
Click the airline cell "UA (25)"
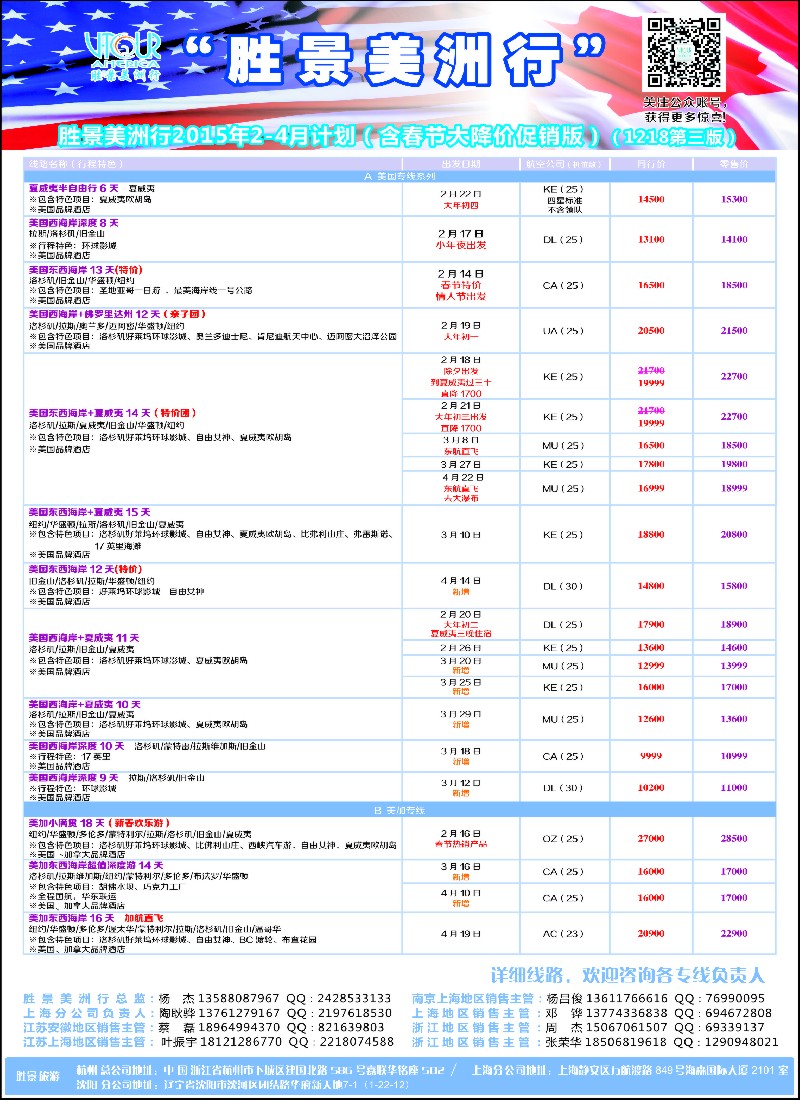tap(564, 330)
